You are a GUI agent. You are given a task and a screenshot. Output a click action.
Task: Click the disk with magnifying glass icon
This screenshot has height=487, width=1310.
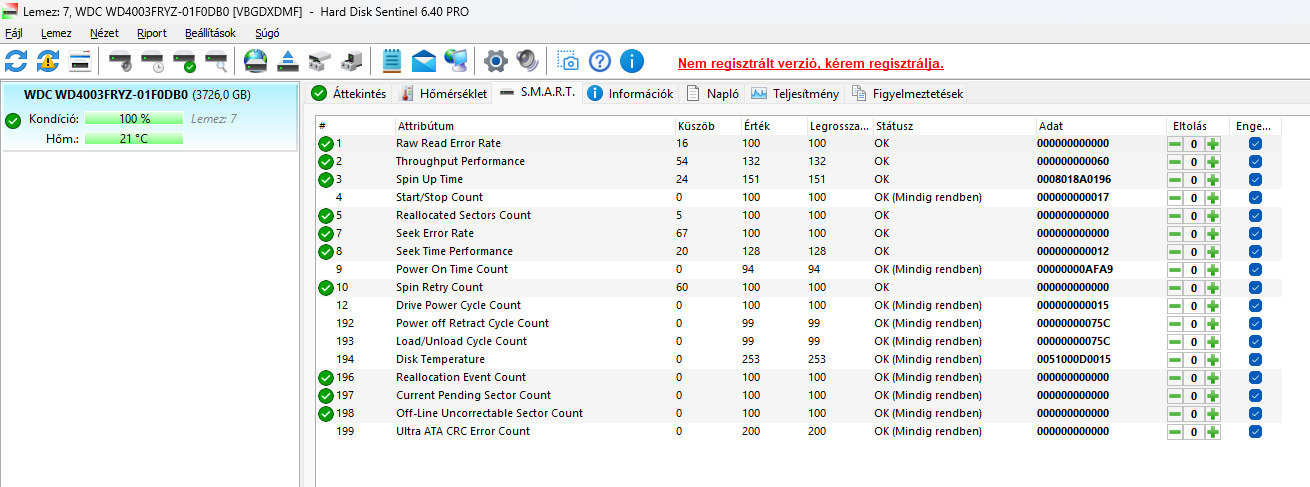(x=216, y=61)
